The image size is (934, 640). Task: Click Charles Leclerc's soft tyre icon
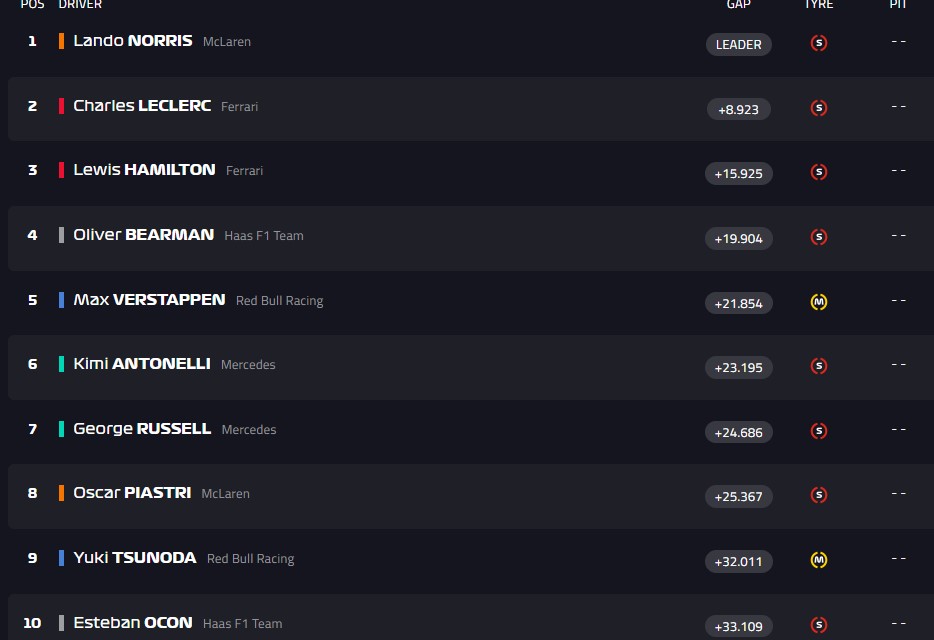(x=819, y=108)
